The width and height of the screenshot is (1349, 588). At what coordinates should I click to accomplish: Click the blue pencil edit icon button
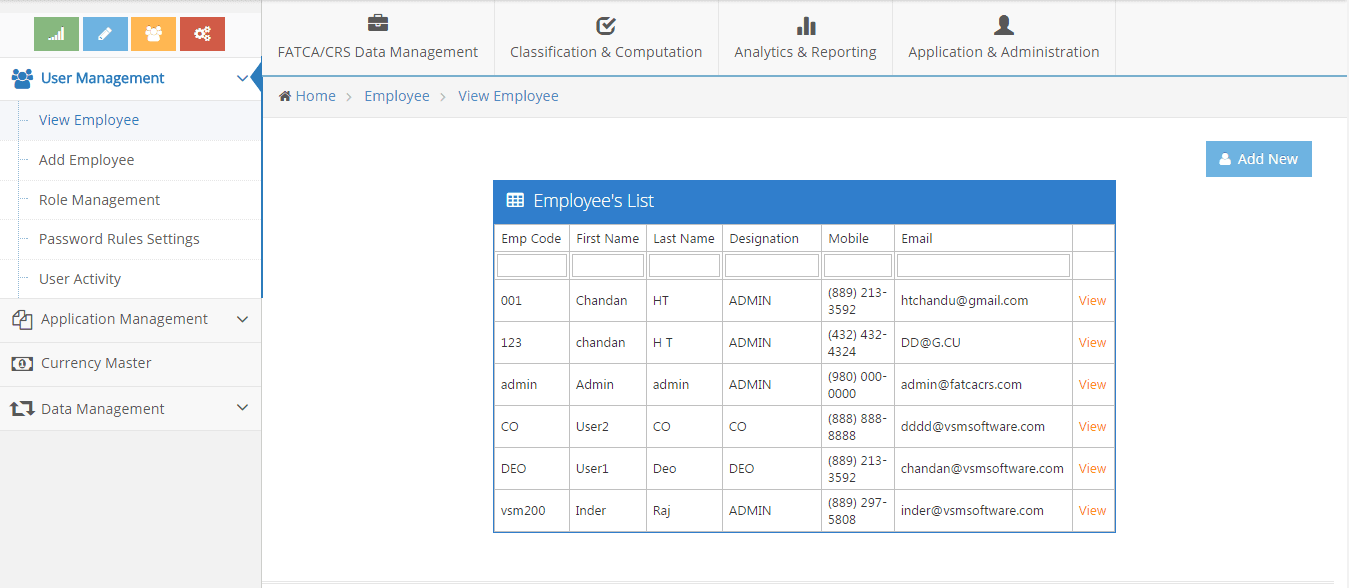105,34
